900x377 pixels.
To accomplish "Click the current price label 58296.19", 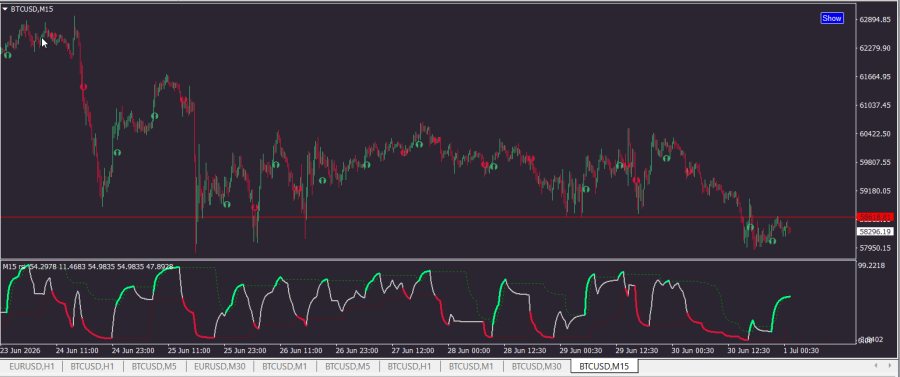I will [875, 232].
